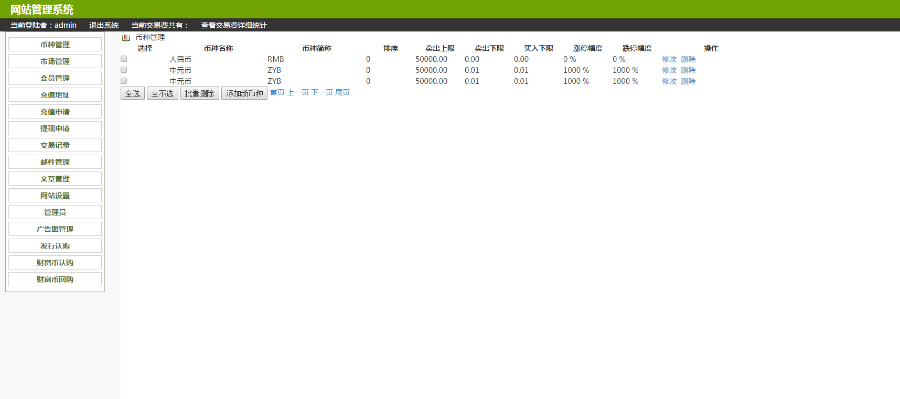Click the 操作 column header
The height and width of the screenshot is (399, 900).
click(711, 48)
